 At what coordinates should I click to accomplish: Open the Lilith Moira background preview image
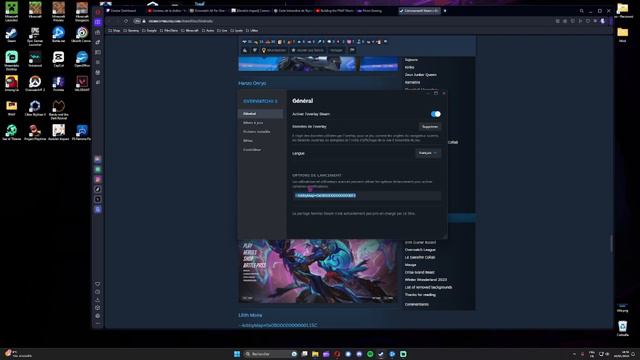[318, 271]
